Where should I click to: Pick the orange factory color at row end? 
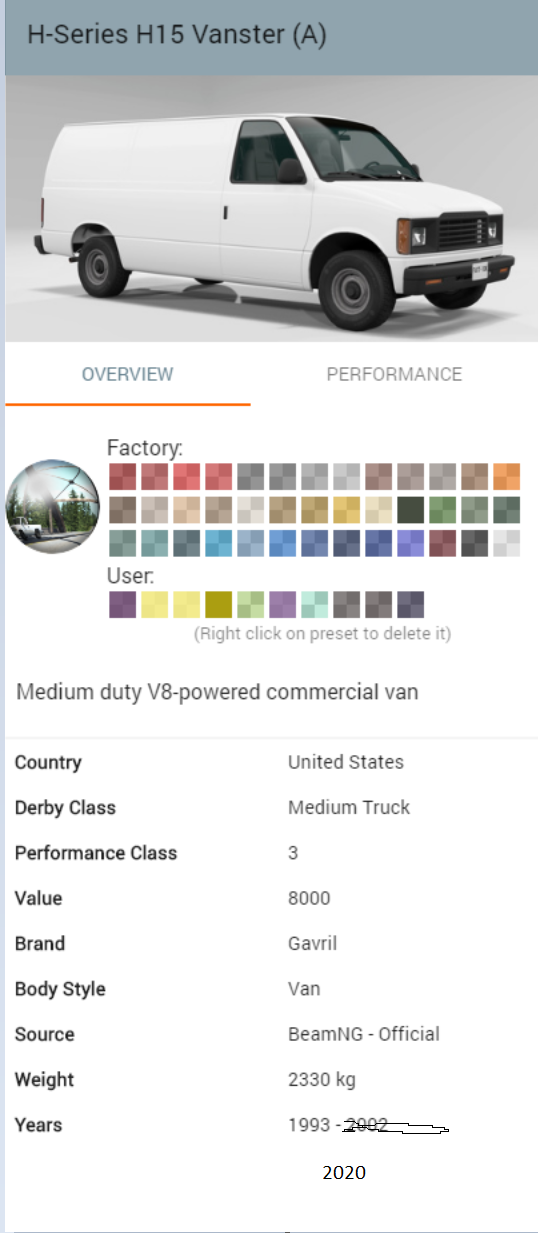tap(506, 476)
